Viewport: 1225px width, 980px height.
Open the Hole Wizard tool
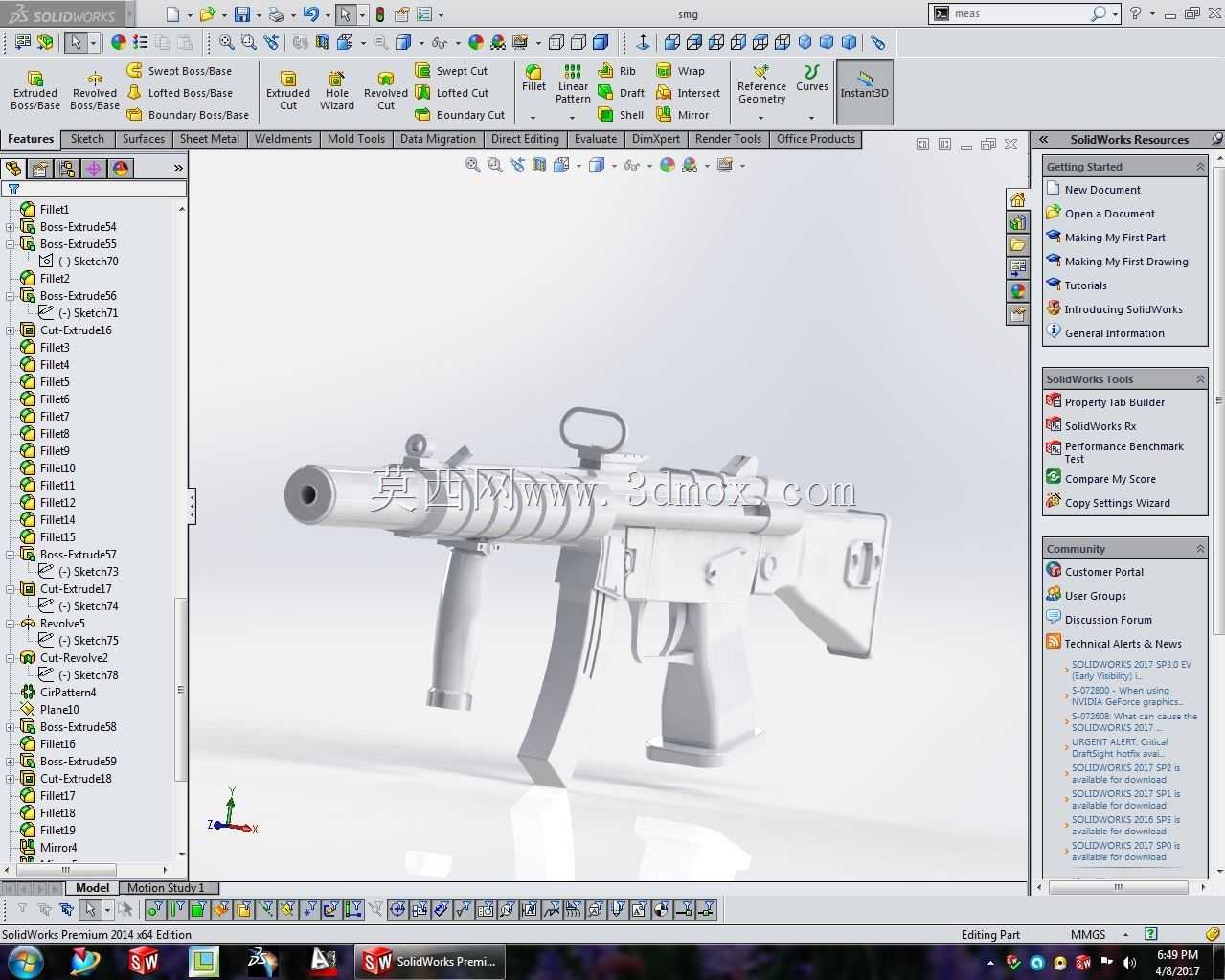pos(337,90)
